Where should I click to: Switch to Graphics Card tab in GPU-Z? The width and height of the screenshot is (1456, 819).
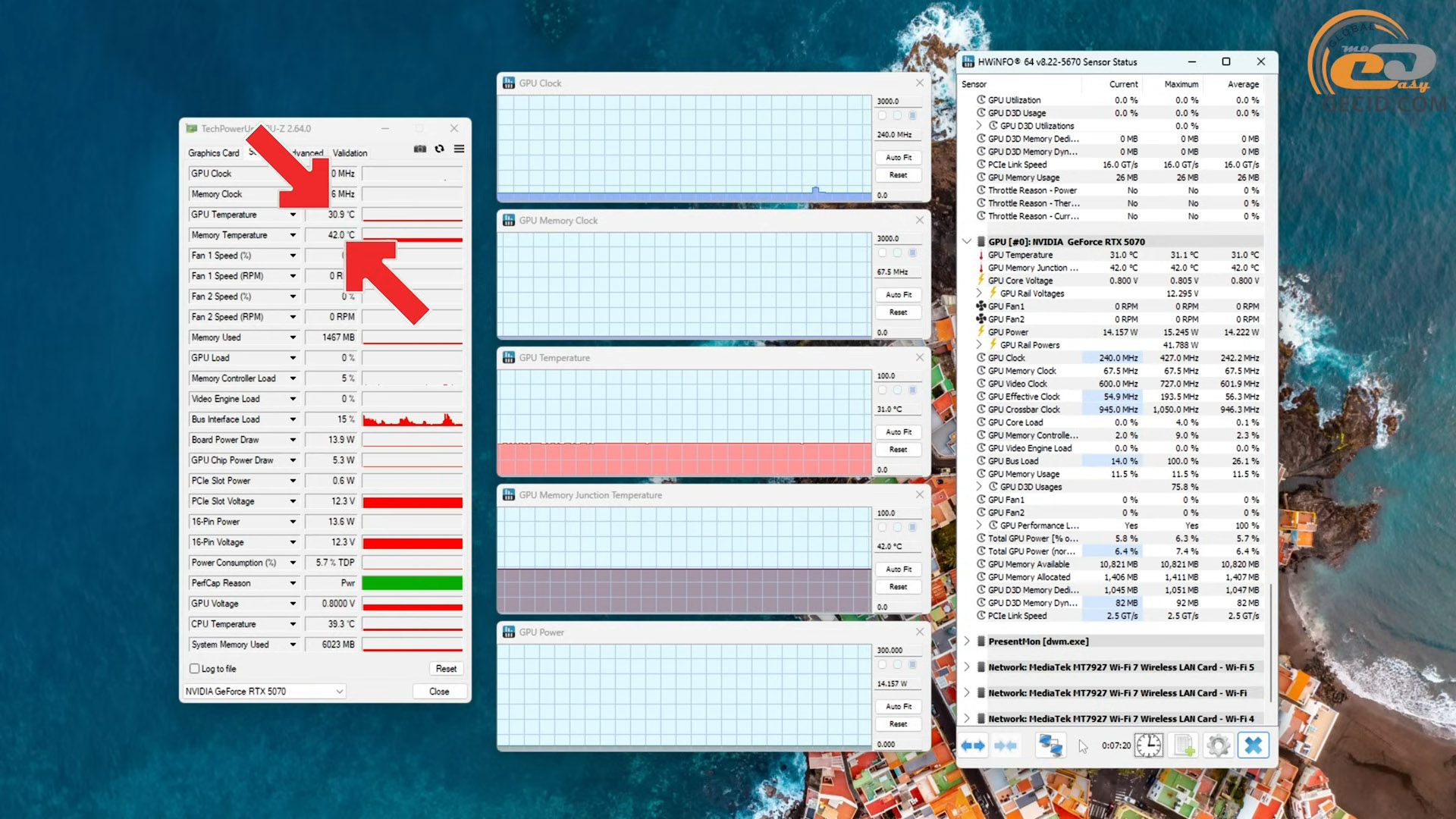tap(213, 153)
